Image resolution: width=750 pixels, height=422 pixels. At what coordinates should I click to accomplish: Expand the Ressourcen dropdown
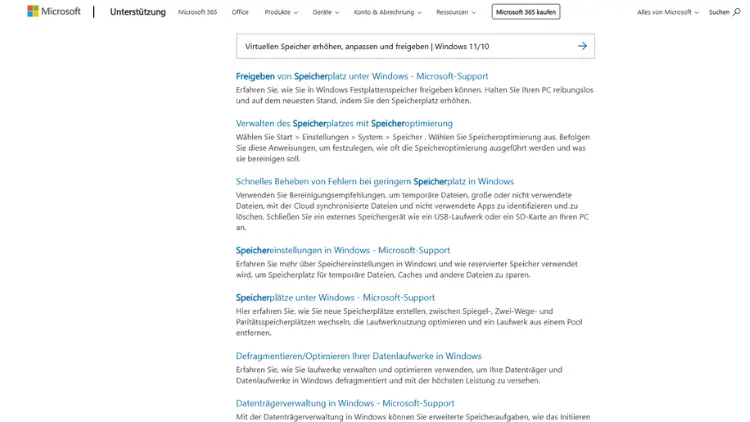point(456,12)
